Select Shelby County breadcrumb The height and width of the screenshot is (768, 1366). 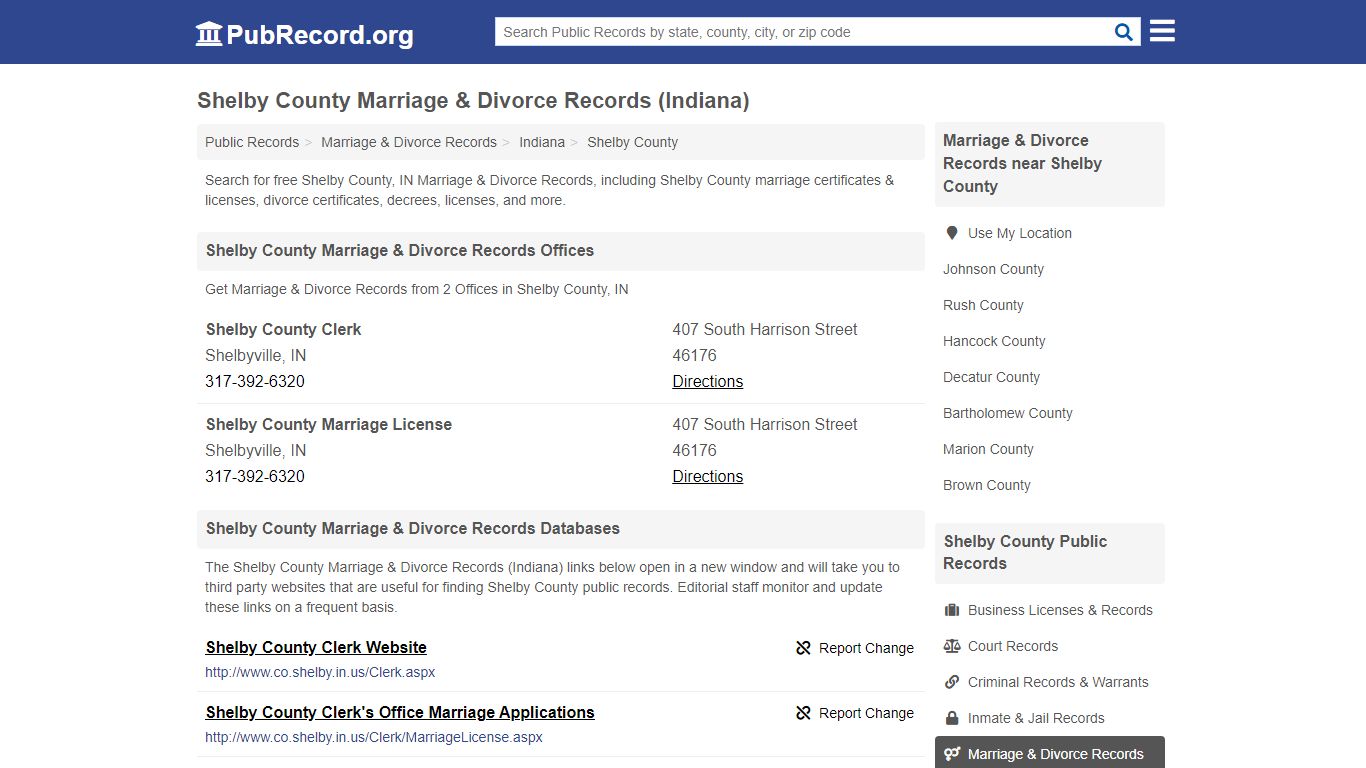pyautogui.click(x=632, y=142)
